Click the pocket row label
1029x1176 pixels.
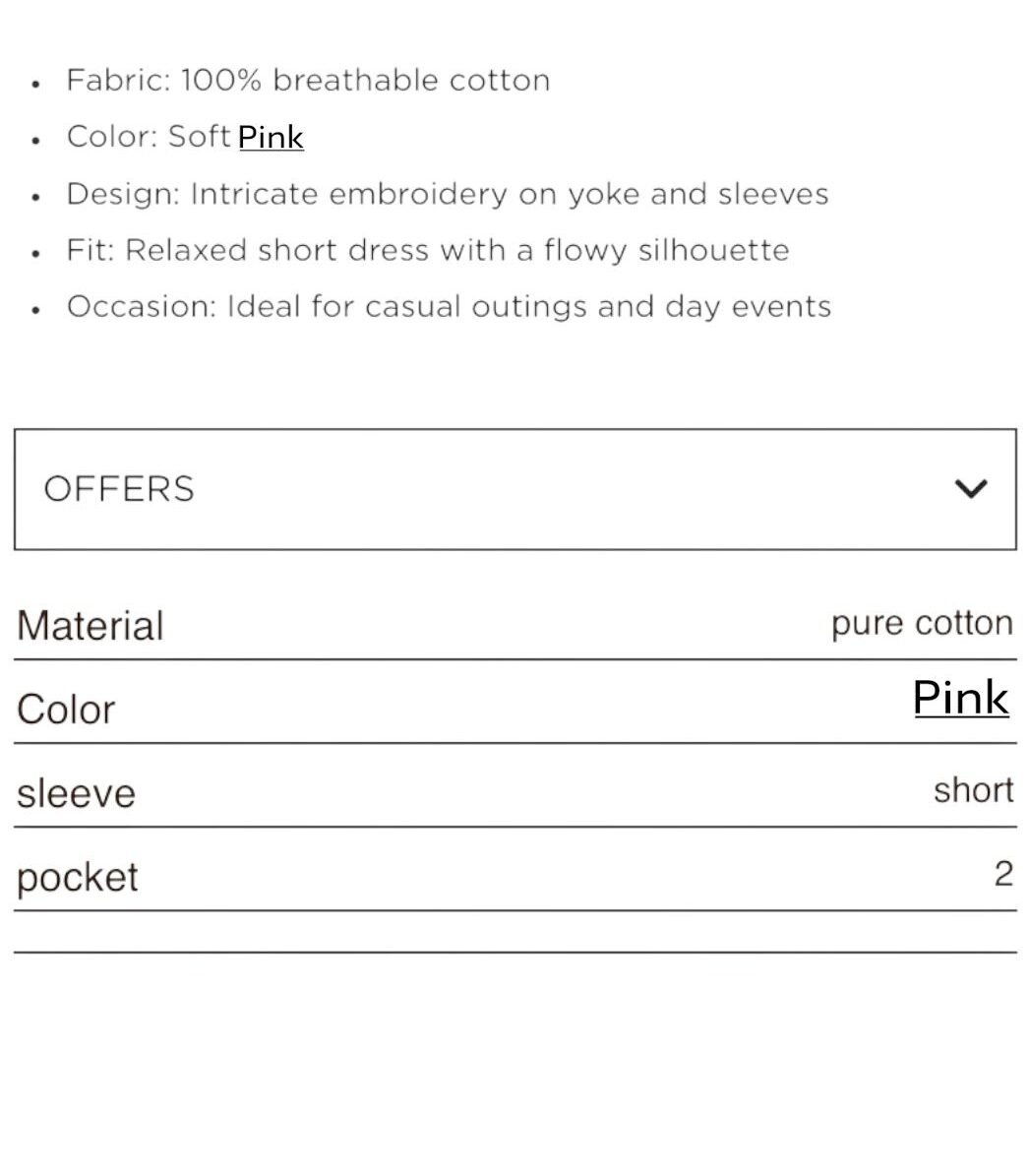78,877
